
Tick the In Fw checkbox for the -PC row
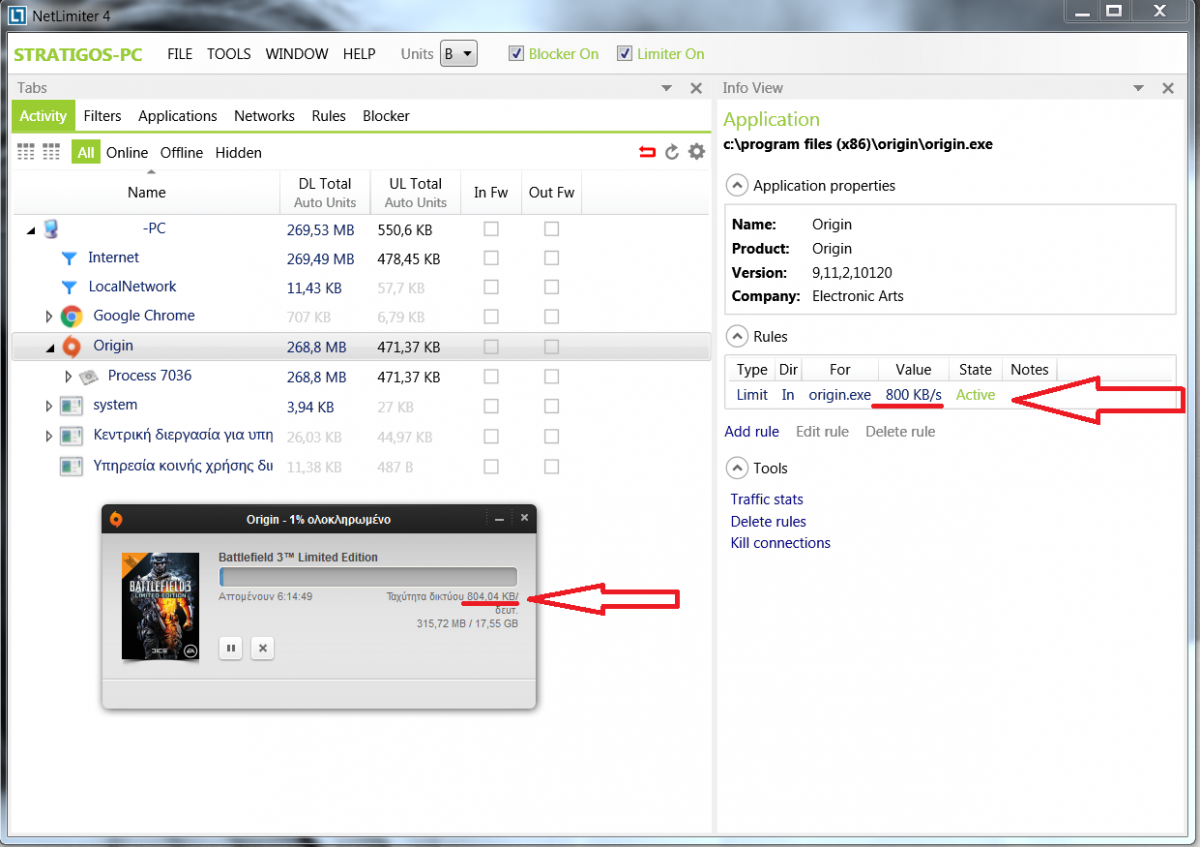(491, 229)
